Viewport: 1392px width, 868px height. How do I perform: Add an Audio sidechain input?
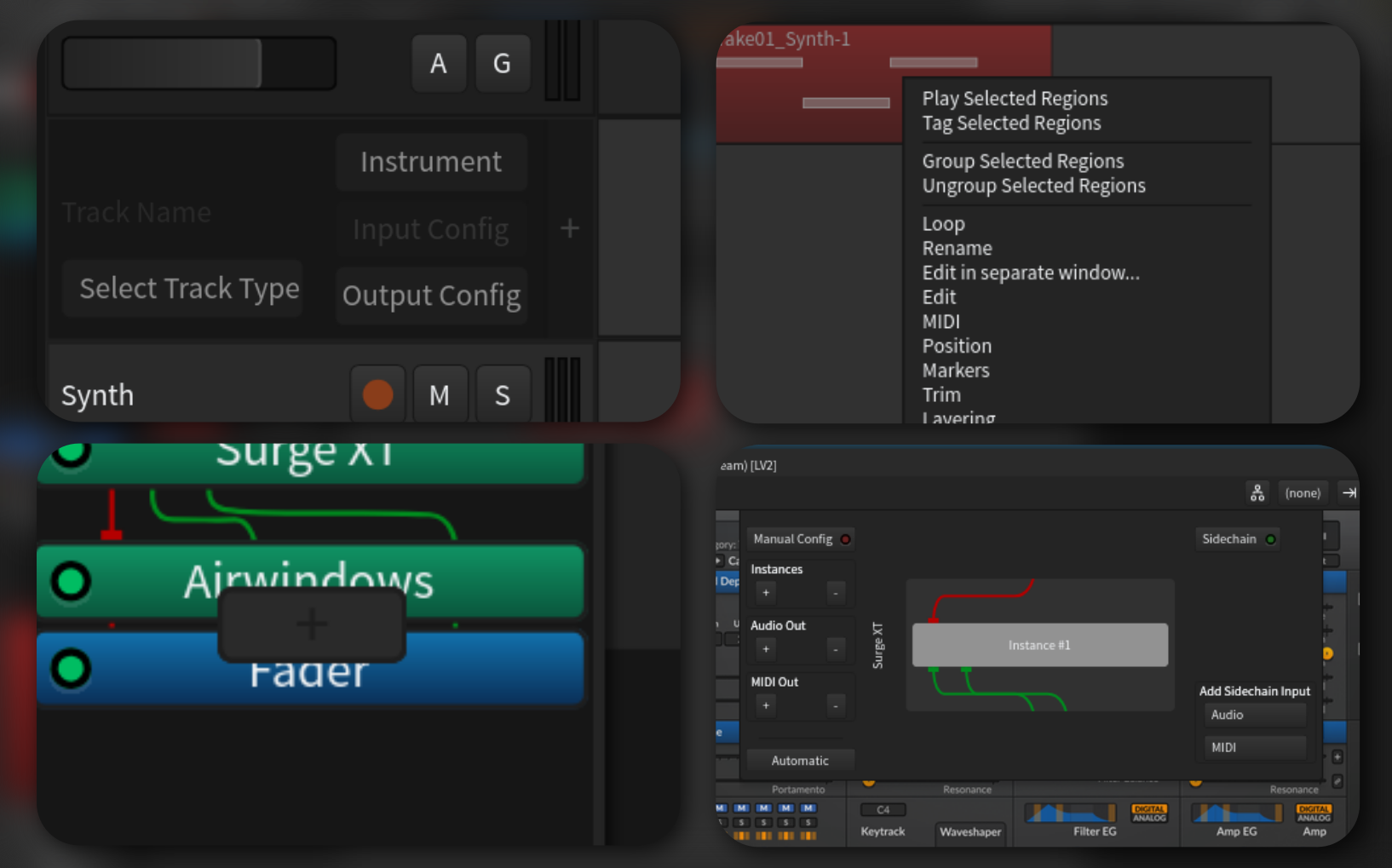pos(1255,716)
